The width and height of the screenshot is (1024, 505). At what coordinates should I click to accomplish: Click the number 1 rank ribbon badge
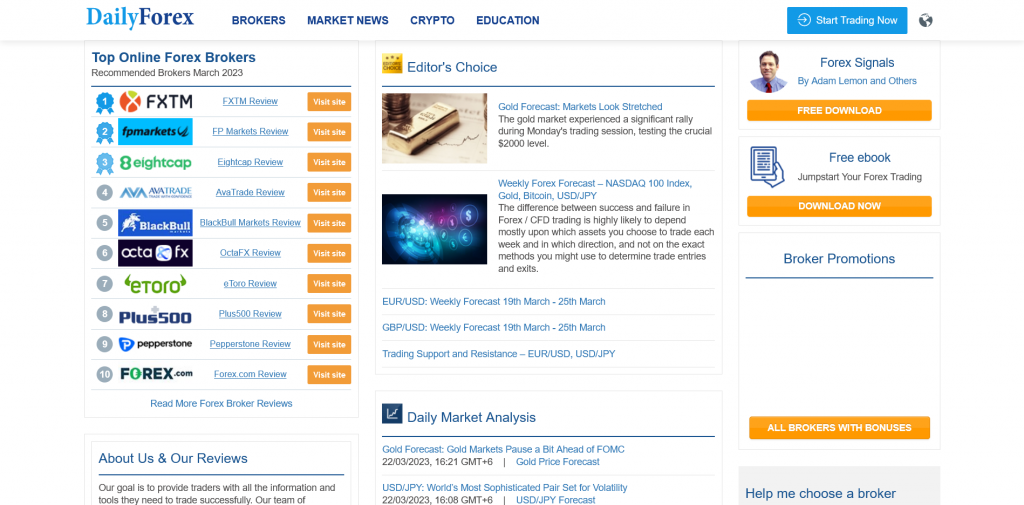104,102
